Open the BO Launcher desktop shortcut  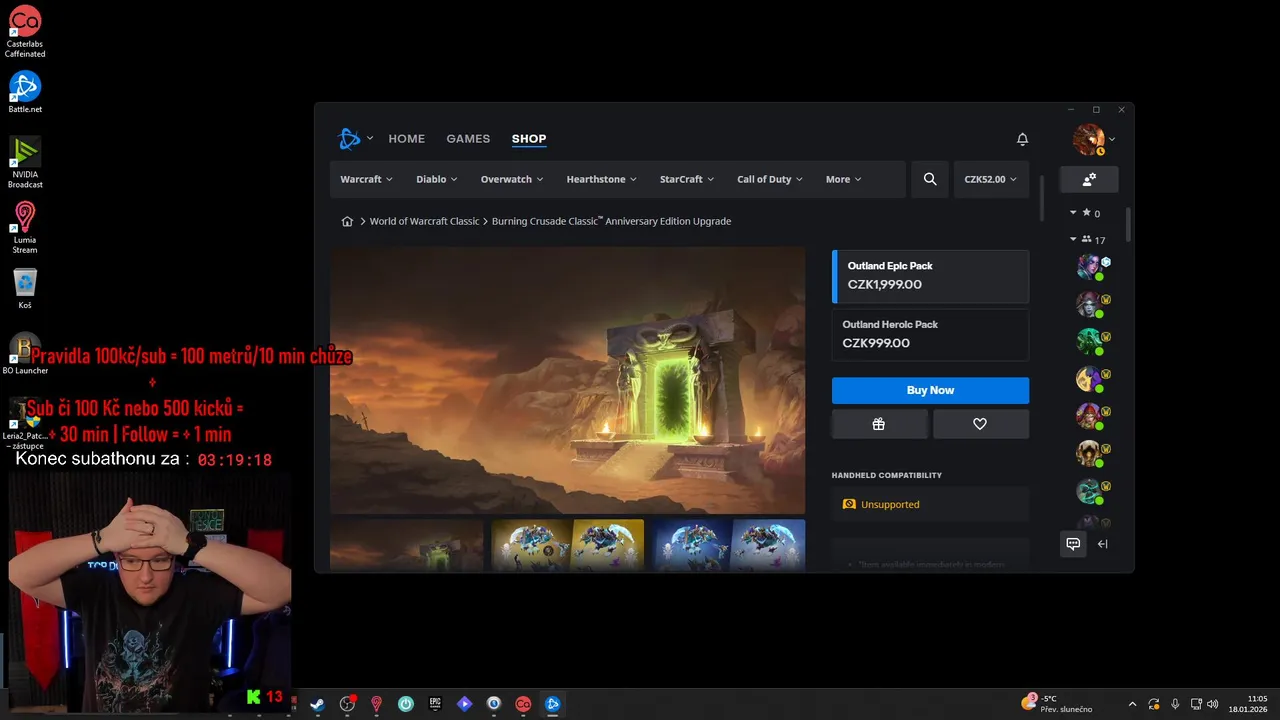click(25, 354)
